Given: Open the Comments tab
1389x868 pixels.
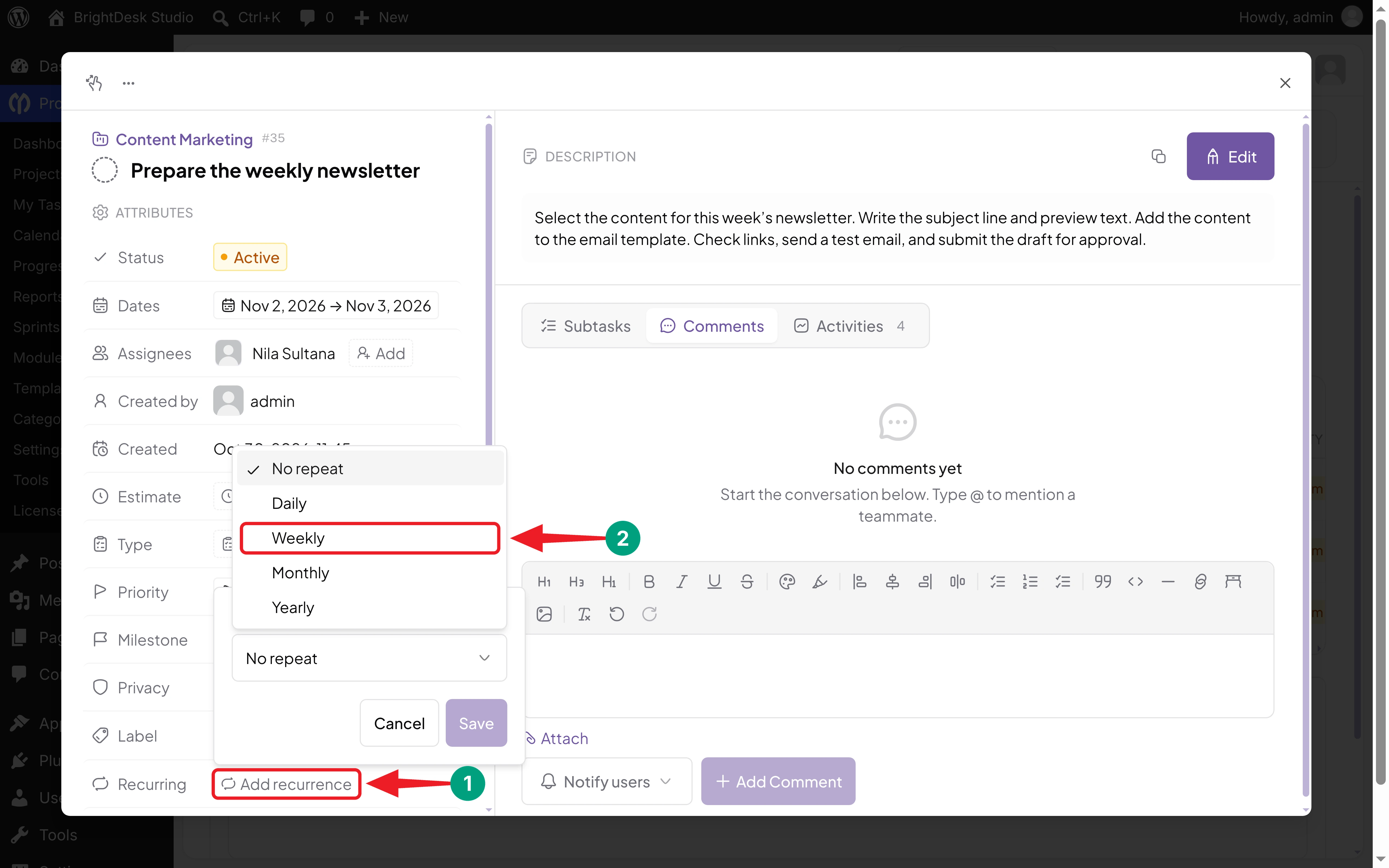Looking at the screenshot, I should (x=712, y=326).
